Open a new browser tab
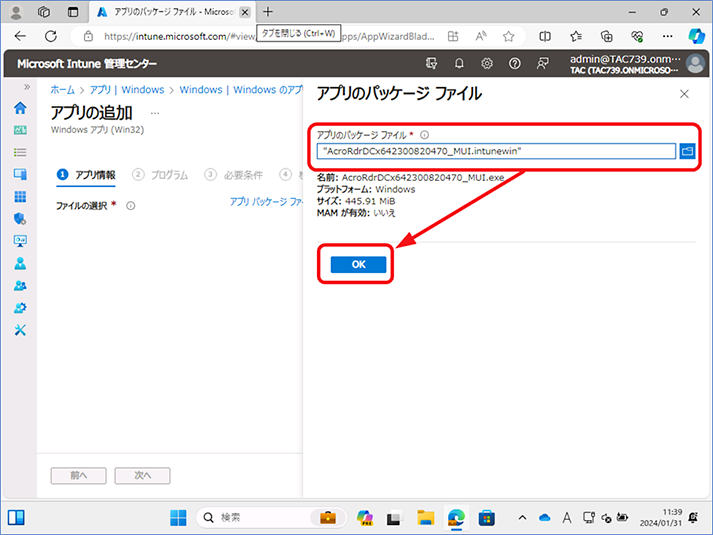The width and height of the screenshot is (713, 535). 268,12
